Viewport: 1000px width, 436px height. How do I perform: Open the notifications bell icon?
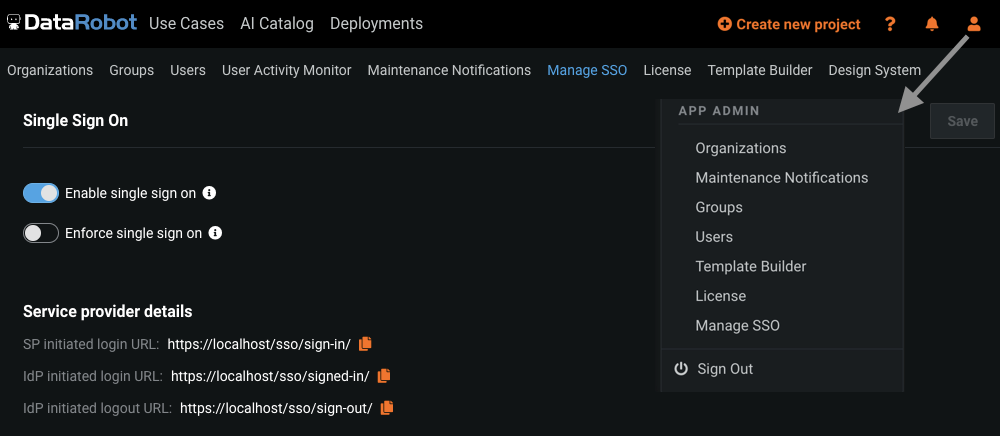pos(932,24)
